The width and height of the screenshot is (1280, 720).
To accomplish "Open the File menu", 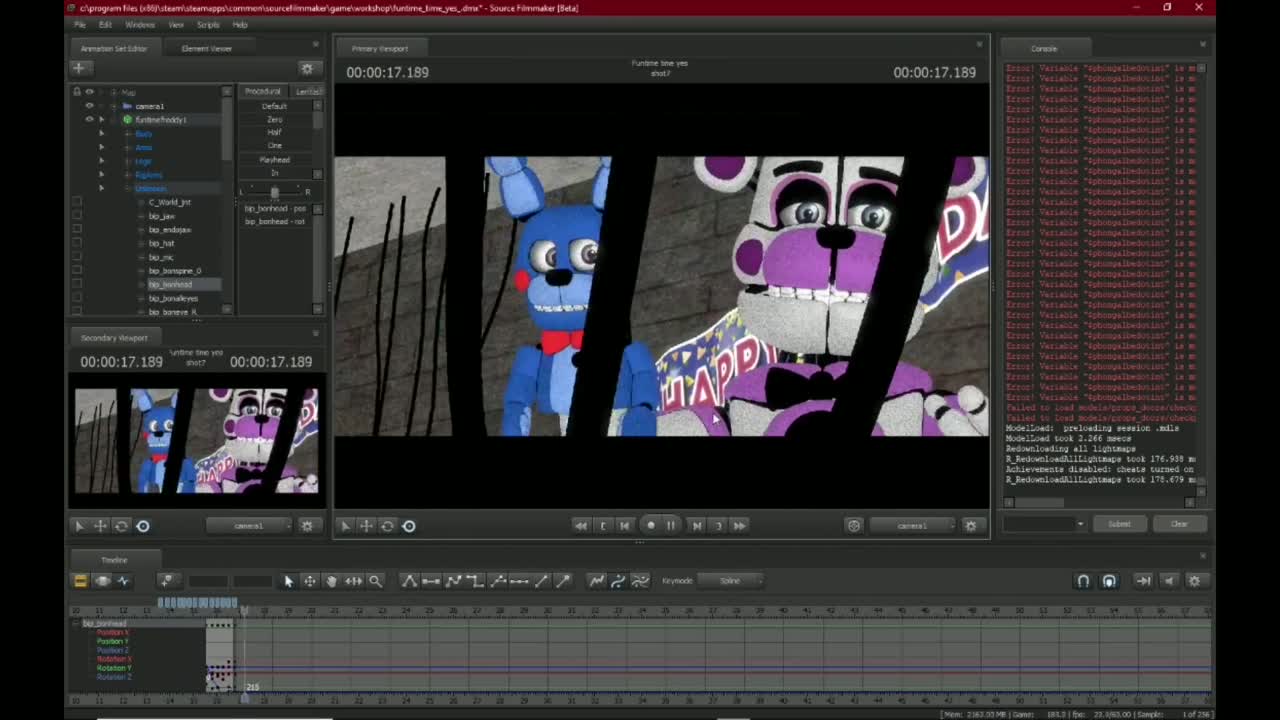I will (80, 24).
